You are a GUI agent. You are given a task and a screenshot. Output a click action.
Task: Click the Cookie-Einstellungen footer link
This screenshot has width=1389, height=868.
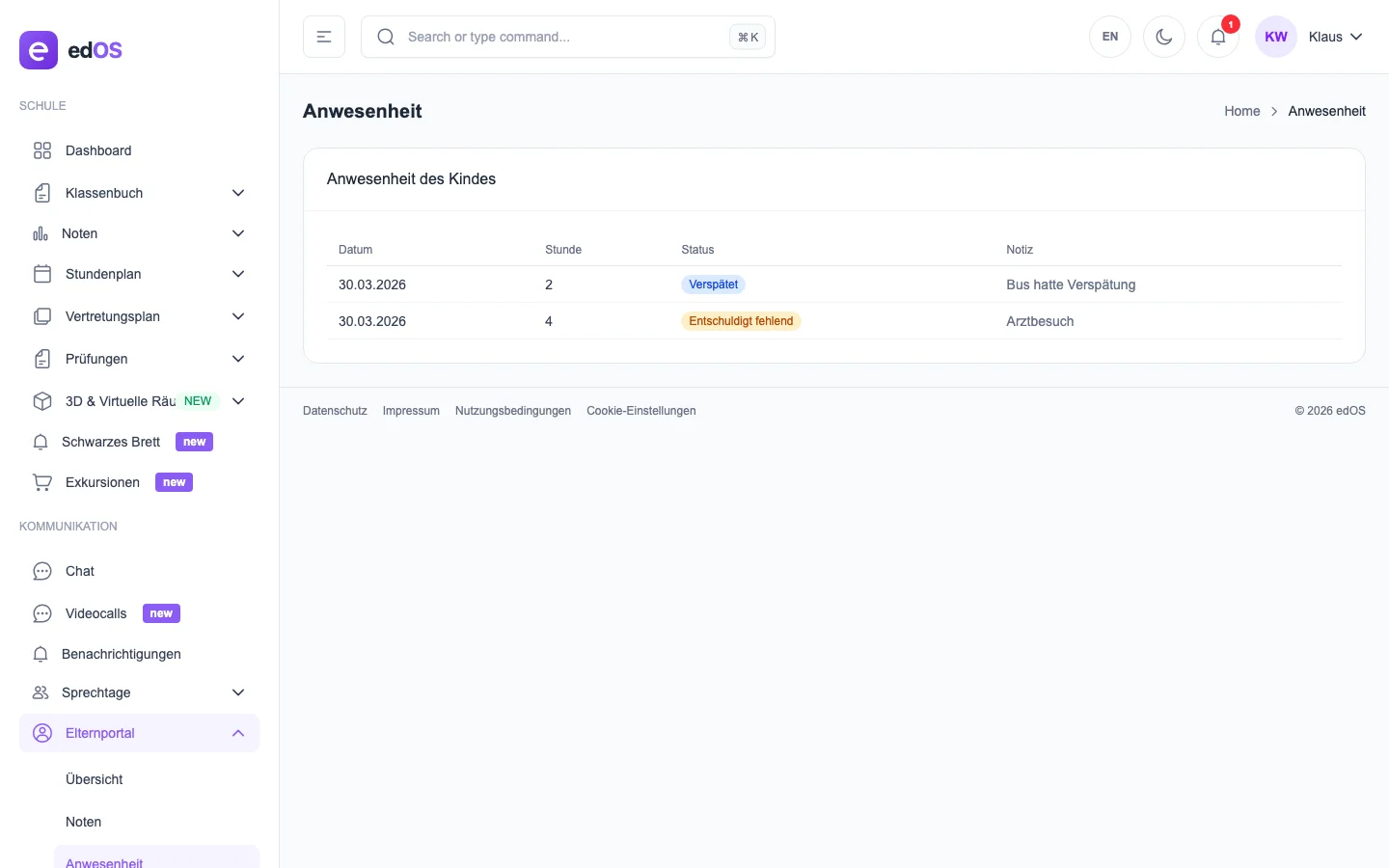click(640, 411)
